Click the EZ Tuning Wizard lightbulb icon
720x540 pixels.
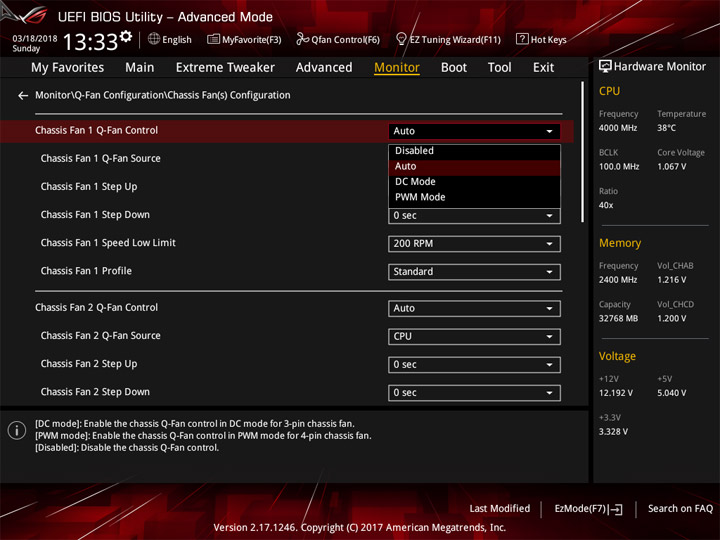tap(401, 39)
